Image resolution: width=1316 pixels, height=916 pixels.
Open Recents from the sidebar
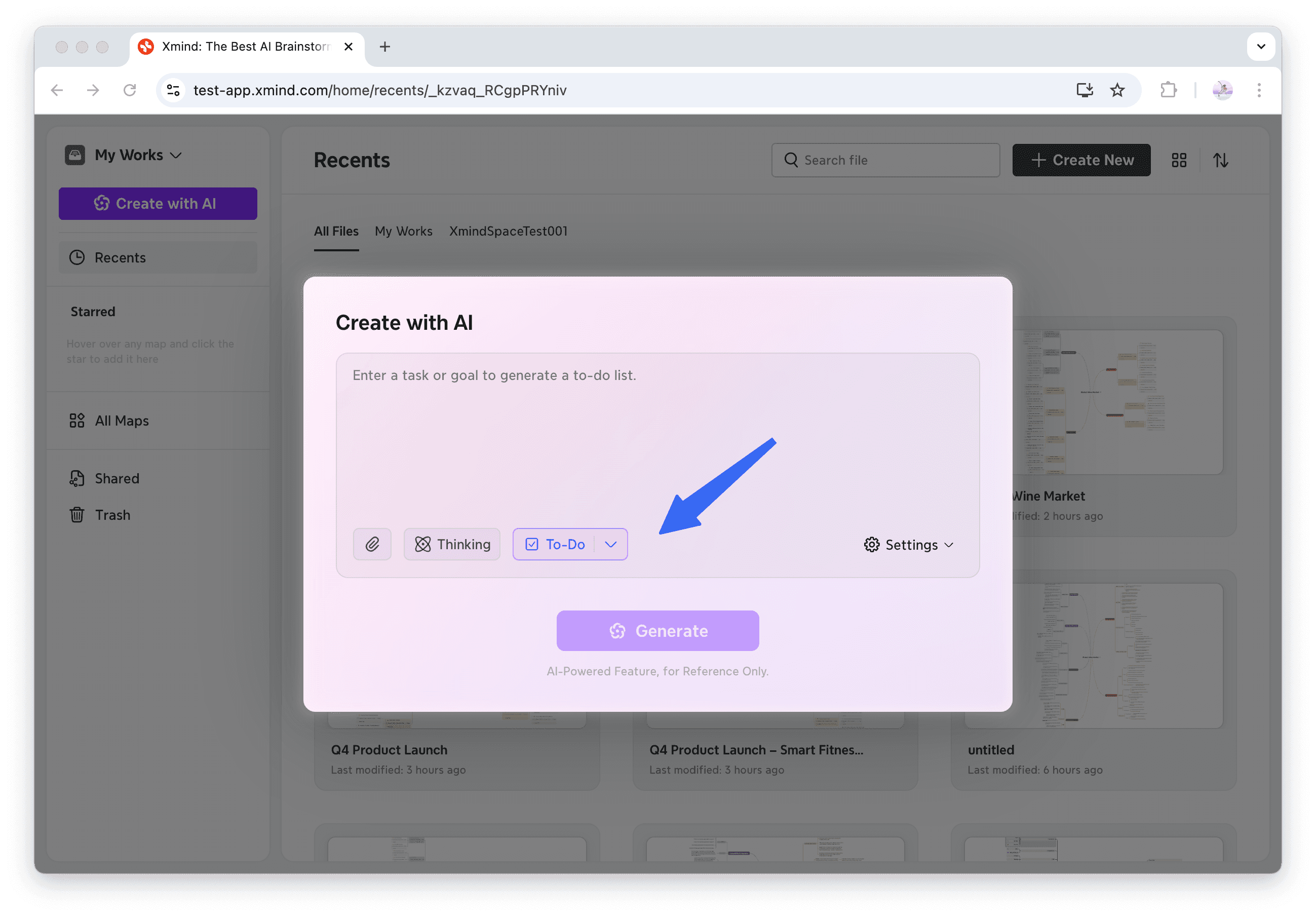pyautogui.click(x=121, y=257)
